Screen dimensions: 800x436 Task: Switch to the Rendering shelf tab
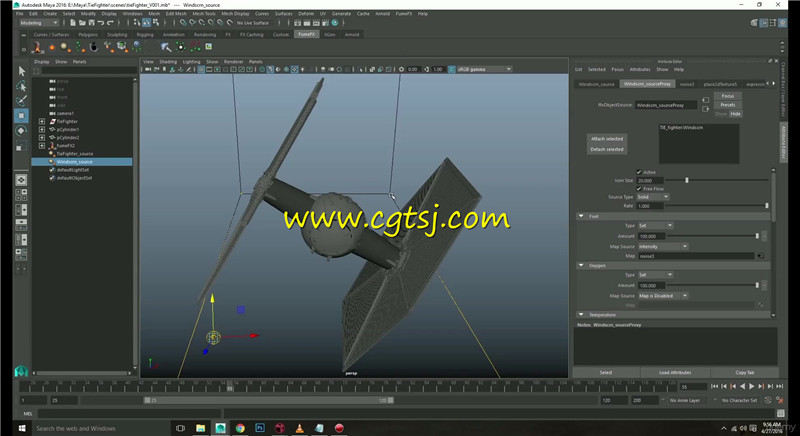pos(205,35)
